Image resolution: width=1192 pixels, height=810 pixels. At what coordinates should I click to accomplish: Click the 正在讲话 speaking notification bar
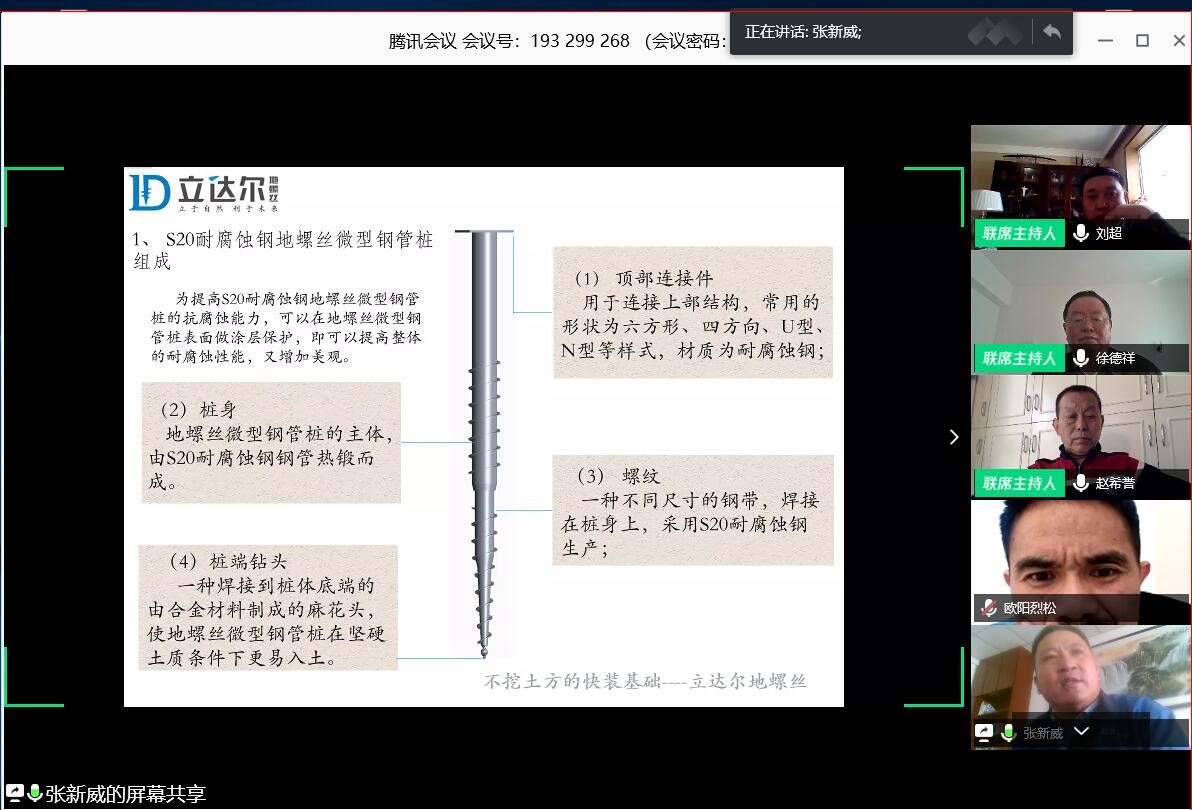coord(850,32)
